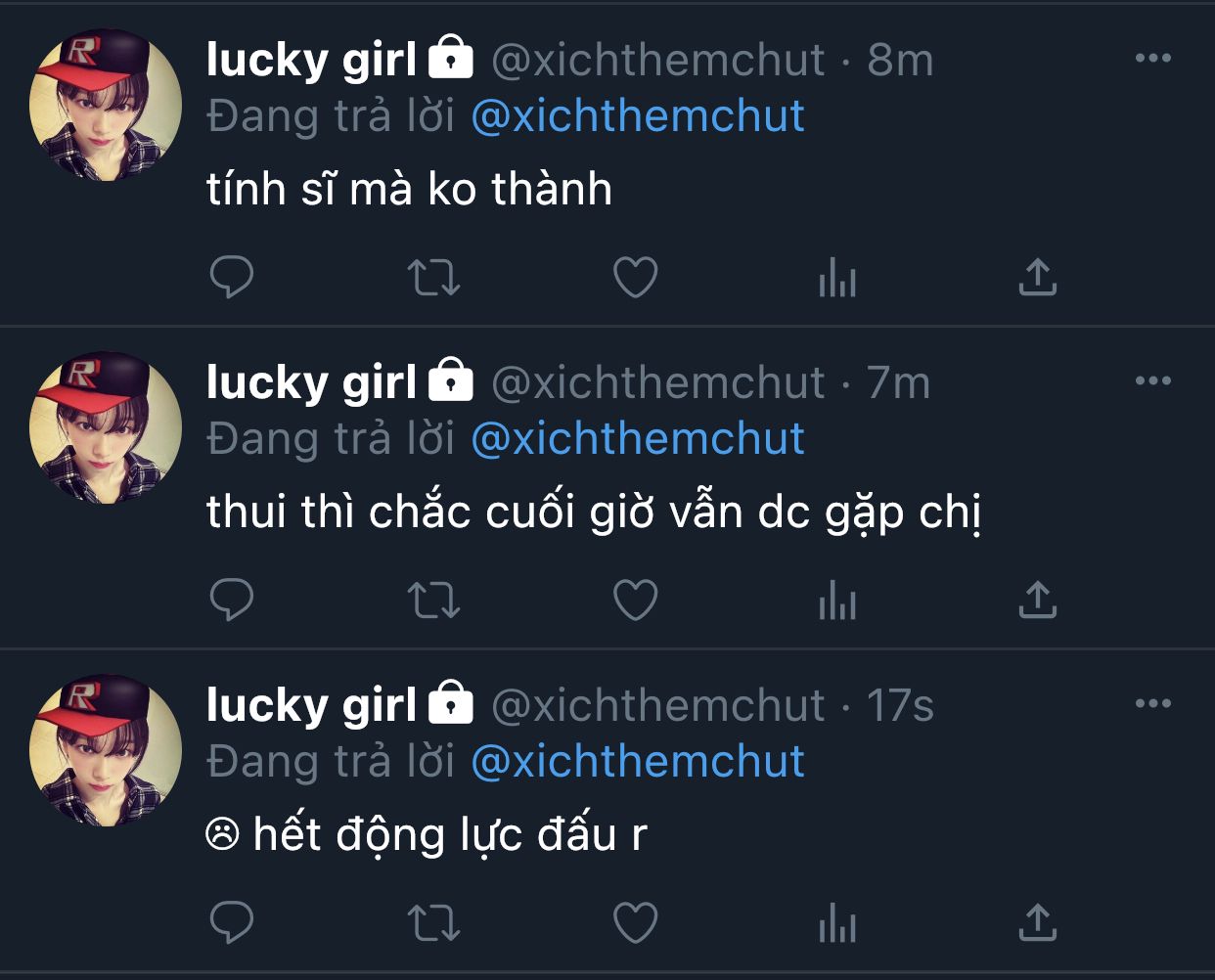Open @xichthemchut mention link in first tweet
Image resolution: width=1215 pixels, height=980 pixels.
tap(638, 116)
